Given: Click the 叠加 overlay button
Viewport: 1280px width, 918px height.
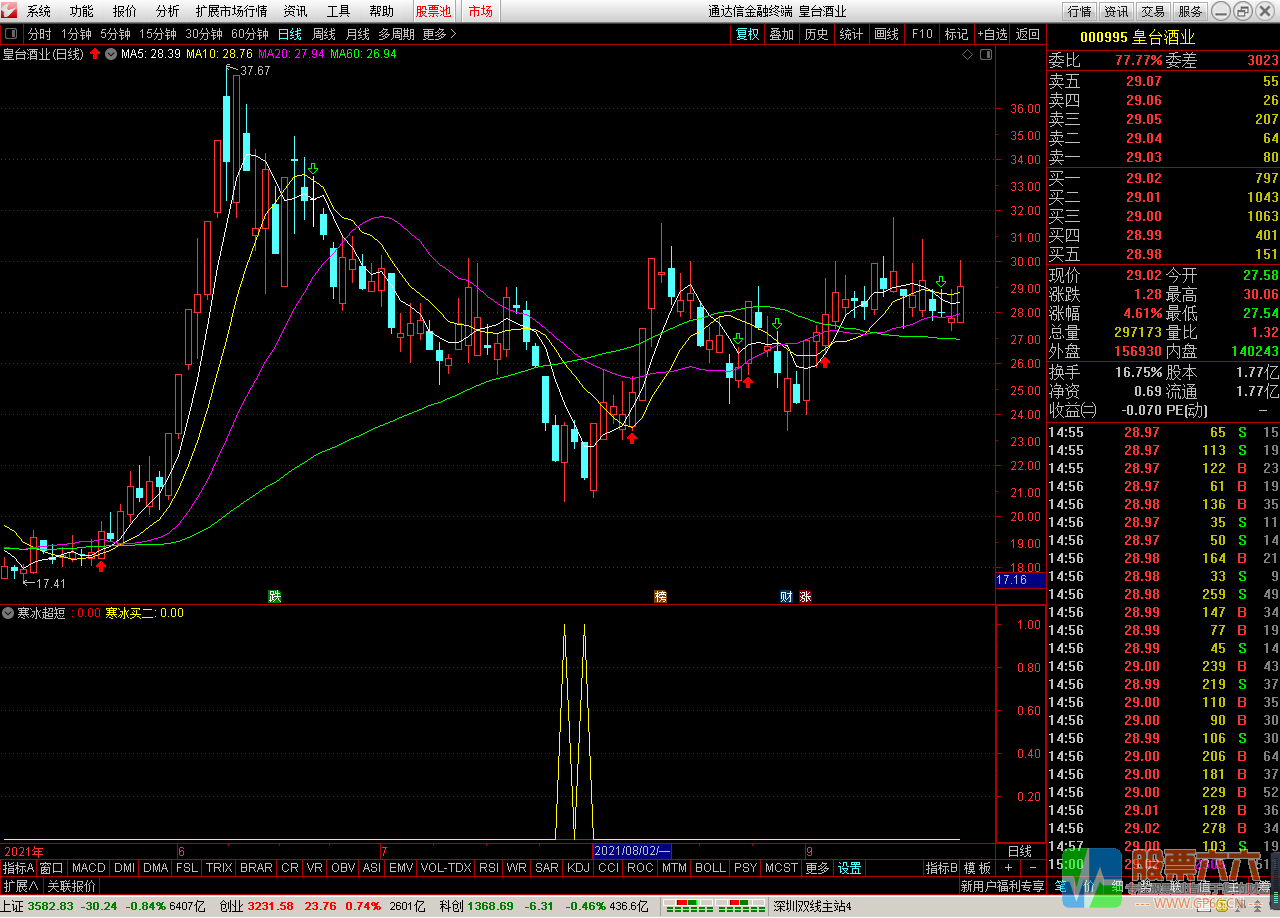Looking at the screenshot, I should click(782, 34).
